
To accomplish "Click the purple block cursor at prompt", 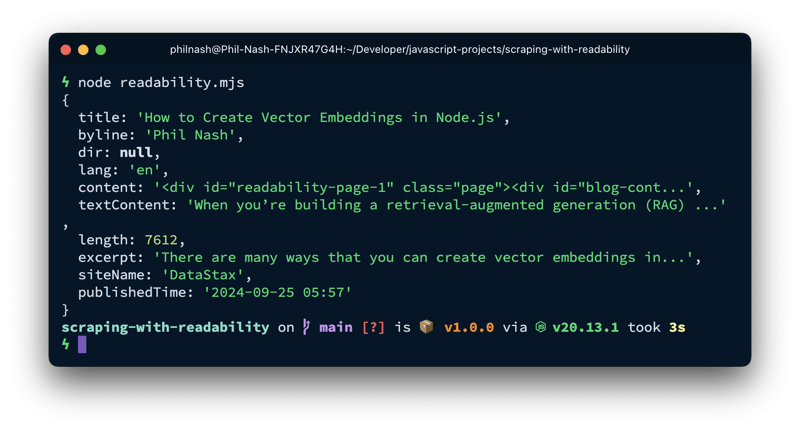I will click(82, 345).
